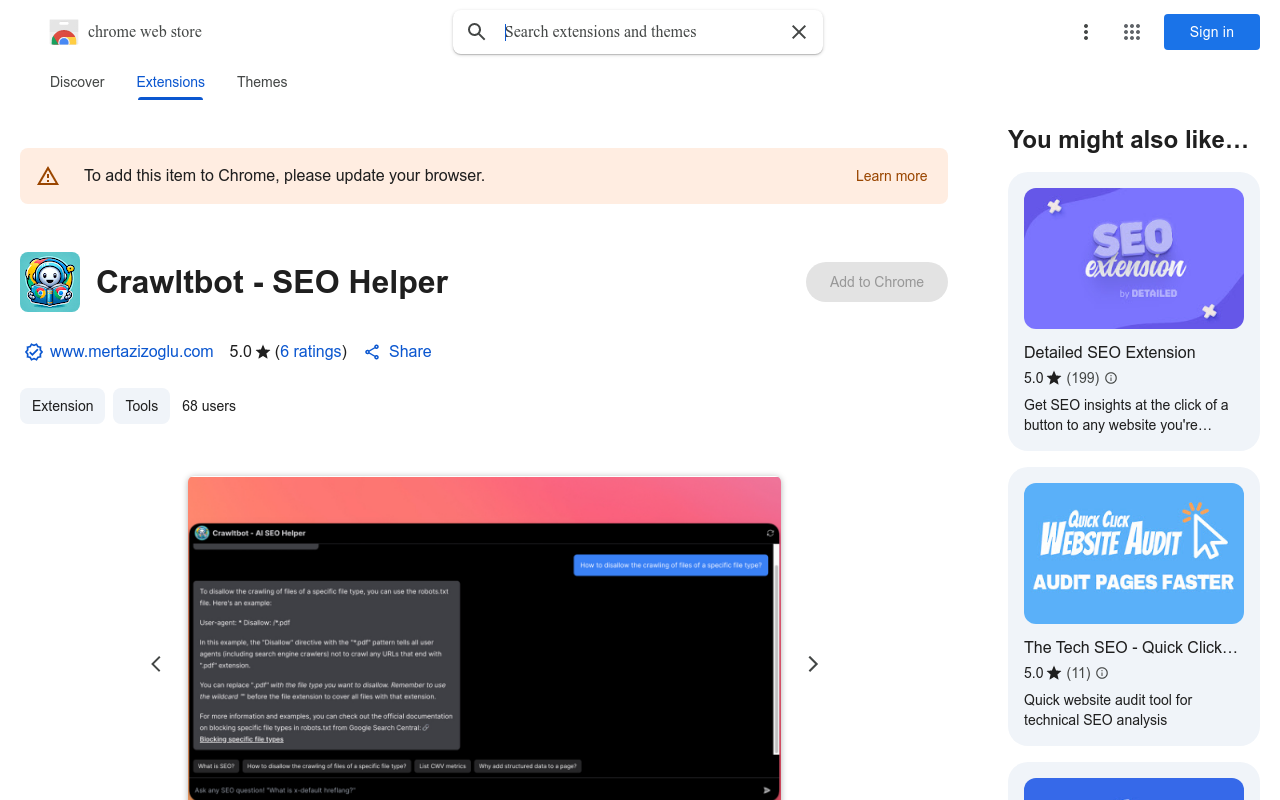Open the Google apps grid icon
Screen dimensions: 1280x800
click(x=1131, y=31)
